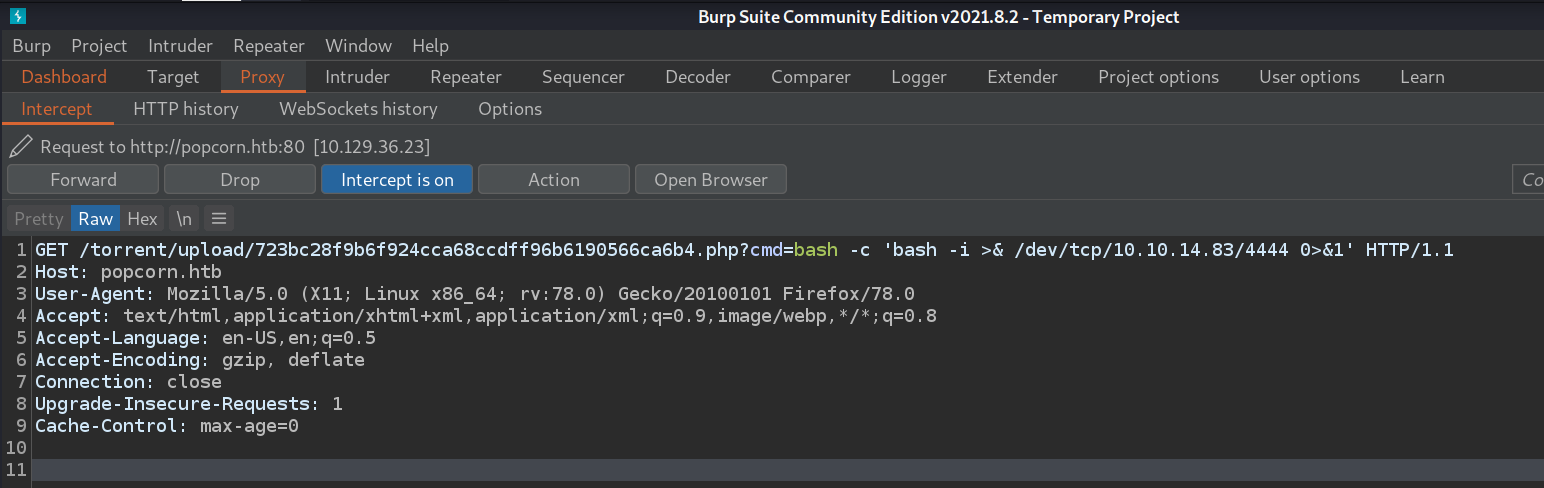Select the Proxy tab
Screen dimensions: 1544x488
[x=262, y=77]
